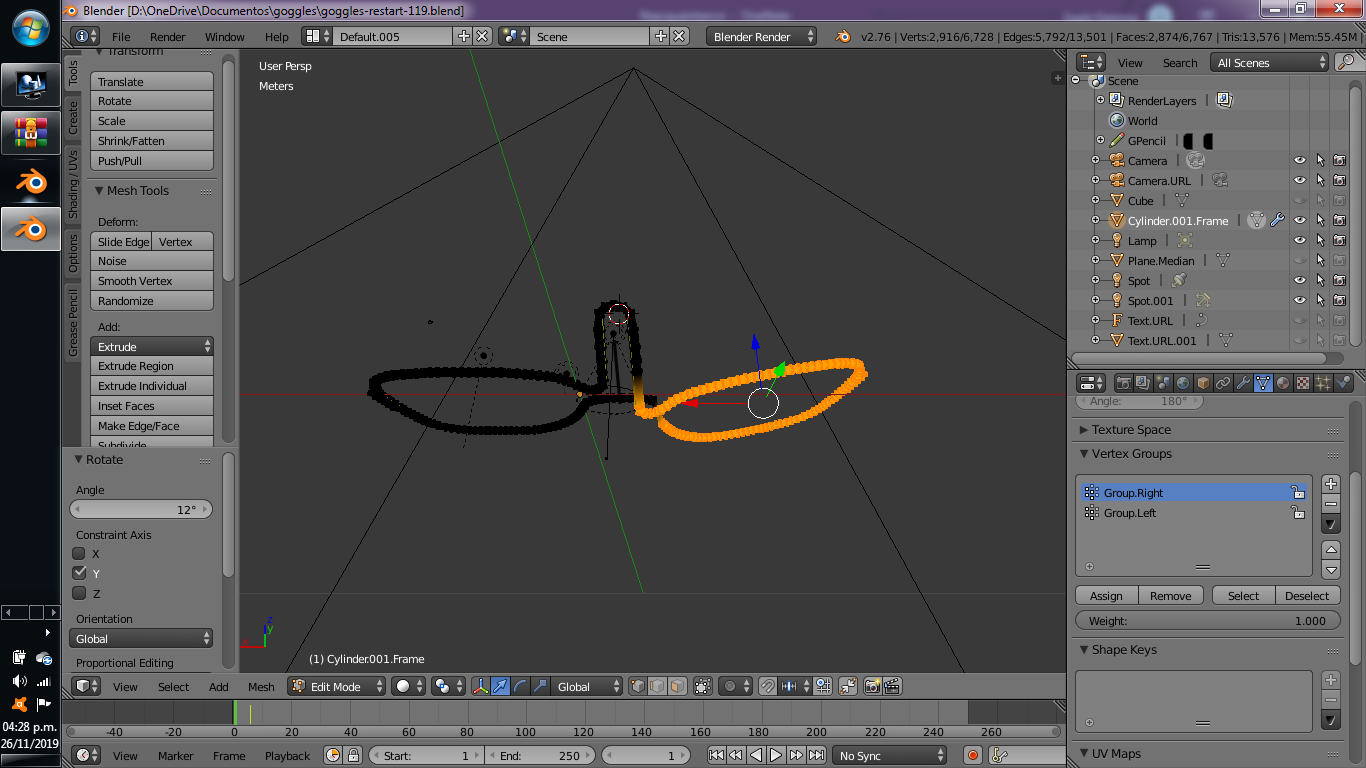Select the scale manipulator icon
Screen dimensions: 1366x768
click(540, 686)
